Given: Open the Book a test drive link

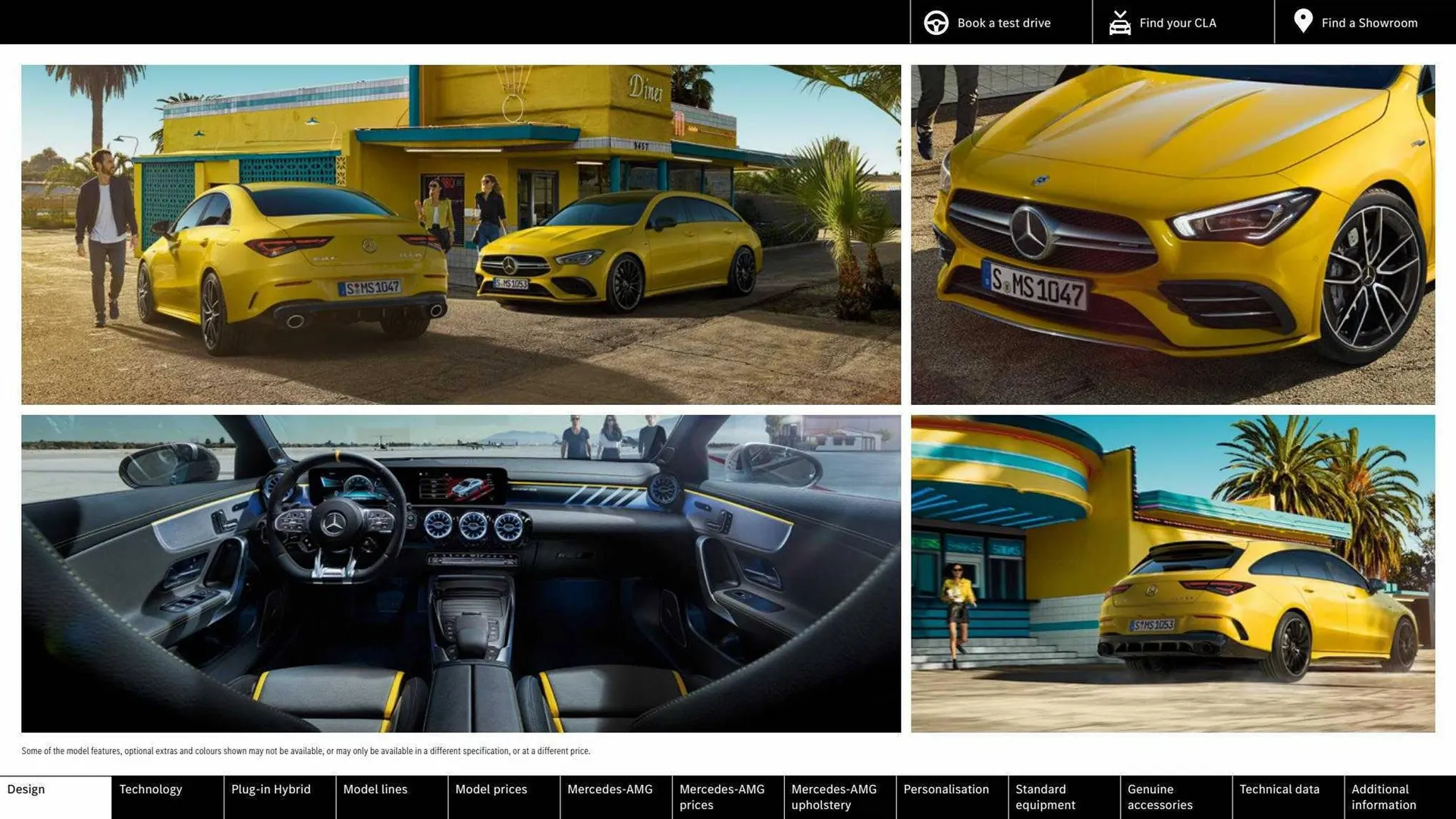Looking at the screenshot, I should (x=1003, y=23).
